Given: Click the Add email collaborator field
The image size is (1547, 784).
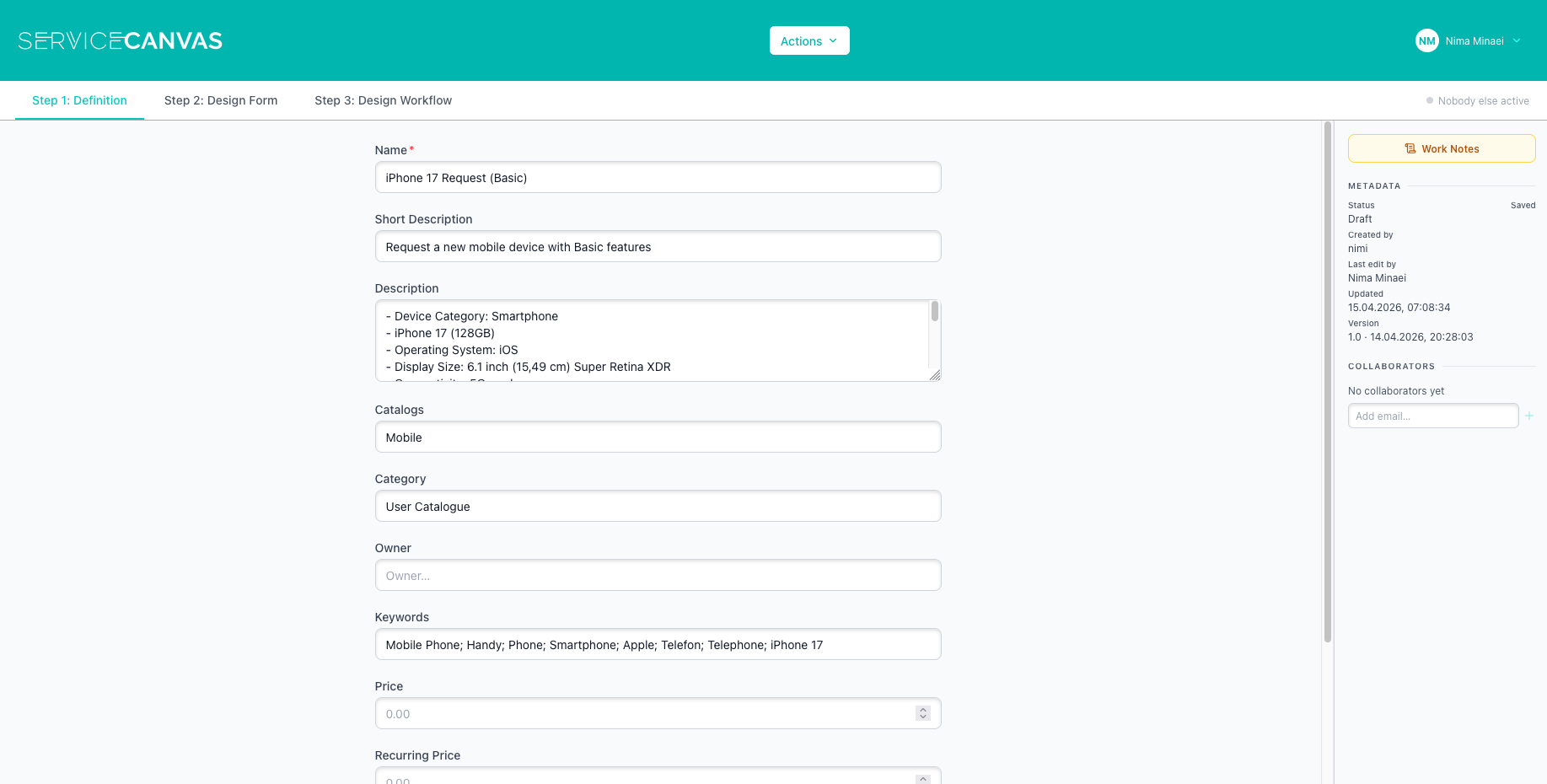Looking at the screenshot, I should [1432, 416].
